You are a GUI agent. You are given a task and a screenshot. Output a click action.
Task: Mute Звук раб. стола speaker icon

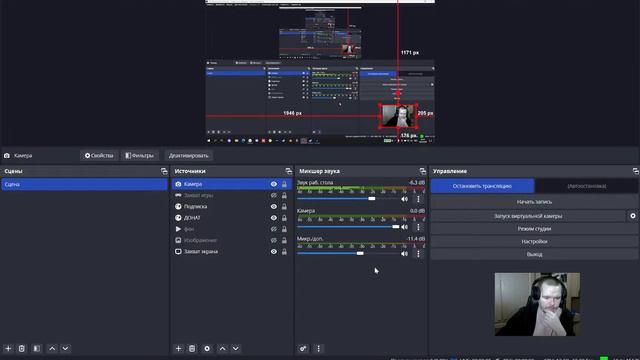404,199
